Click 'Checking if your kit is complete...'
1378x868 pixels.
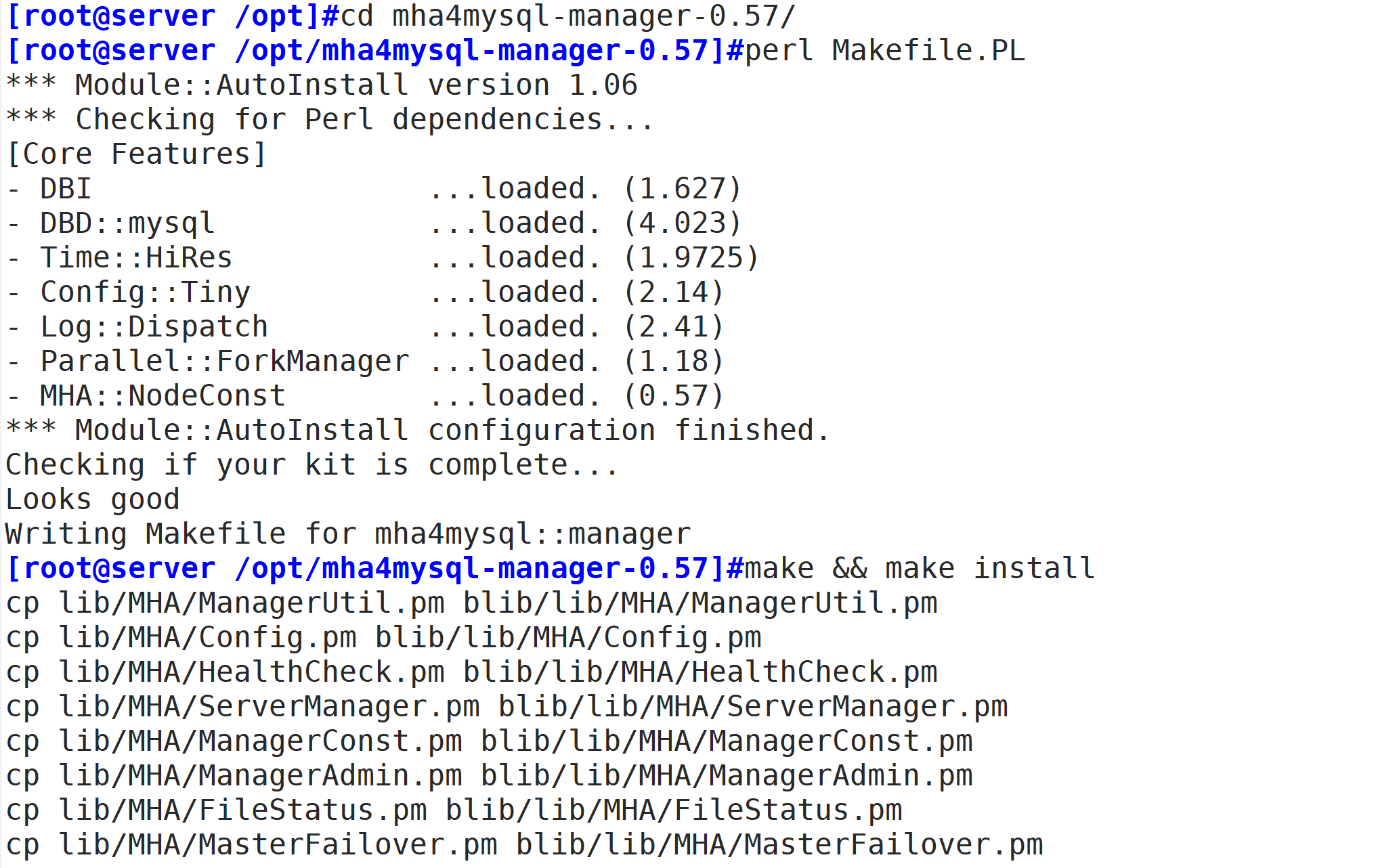point(313,465)
